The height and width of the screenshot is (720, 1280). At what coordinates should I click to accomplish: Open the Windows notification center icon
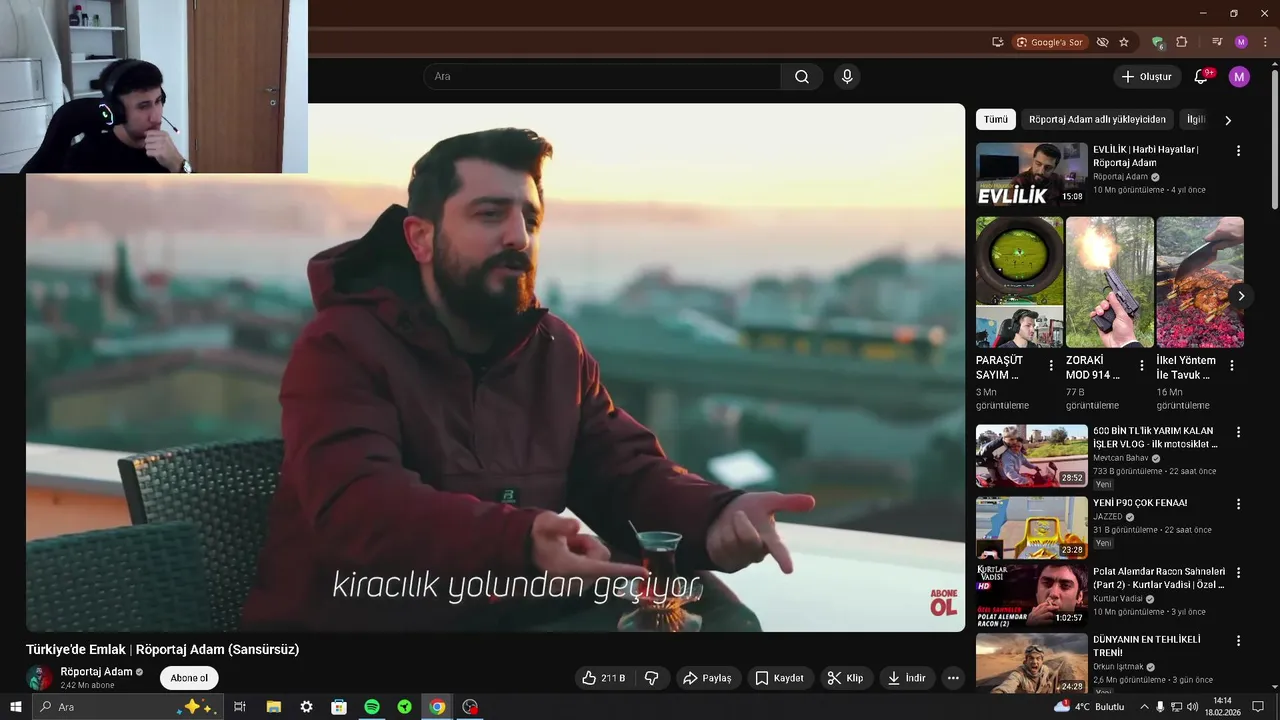click(x=1259, y=707)
